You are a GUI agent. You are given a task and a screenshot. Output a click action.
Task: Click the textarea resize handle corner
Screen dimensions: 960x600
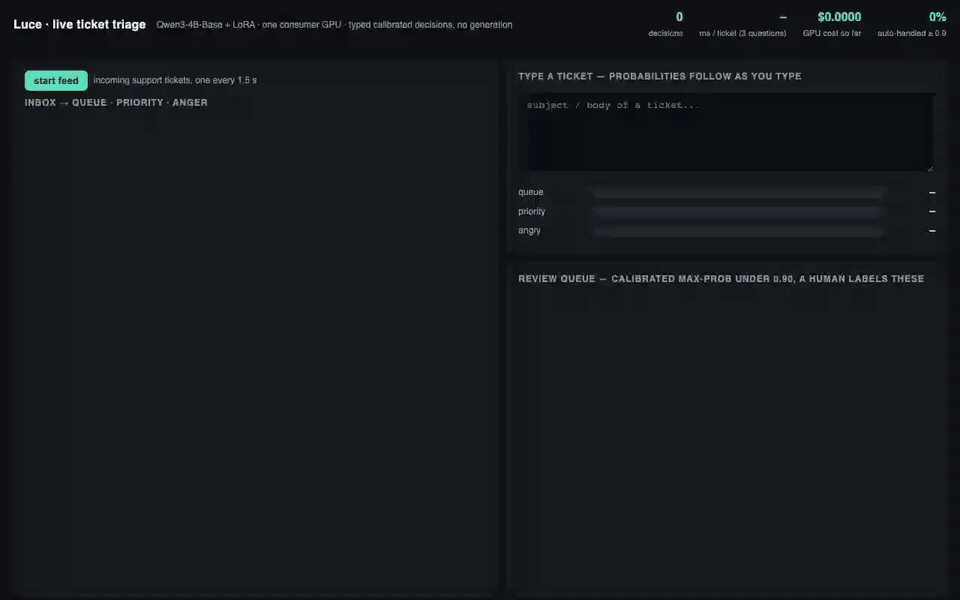tap(931, 168)
